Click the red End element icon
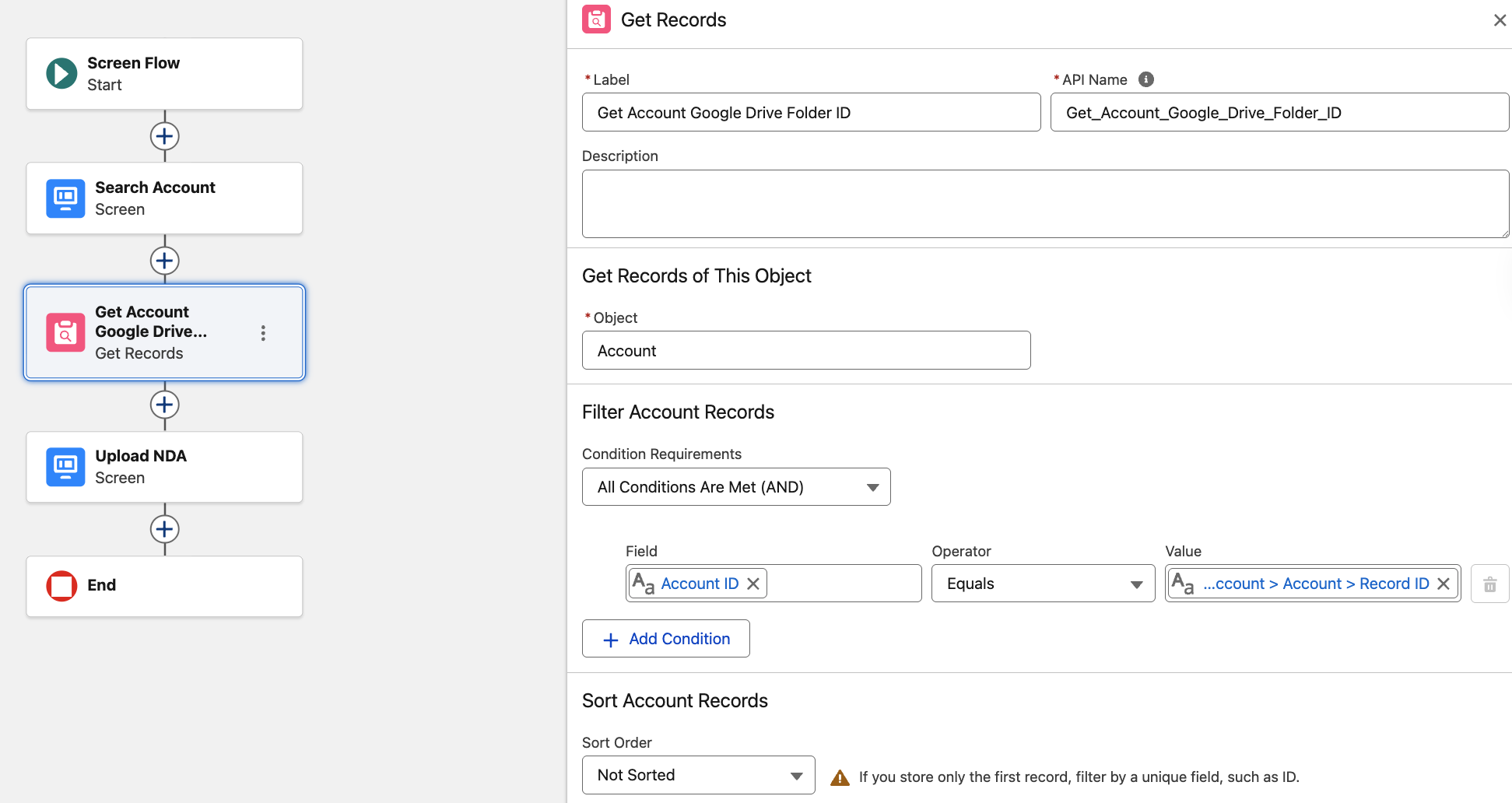Image resolution: width=1512 pixels, height=803 pixels. point(61,586)
